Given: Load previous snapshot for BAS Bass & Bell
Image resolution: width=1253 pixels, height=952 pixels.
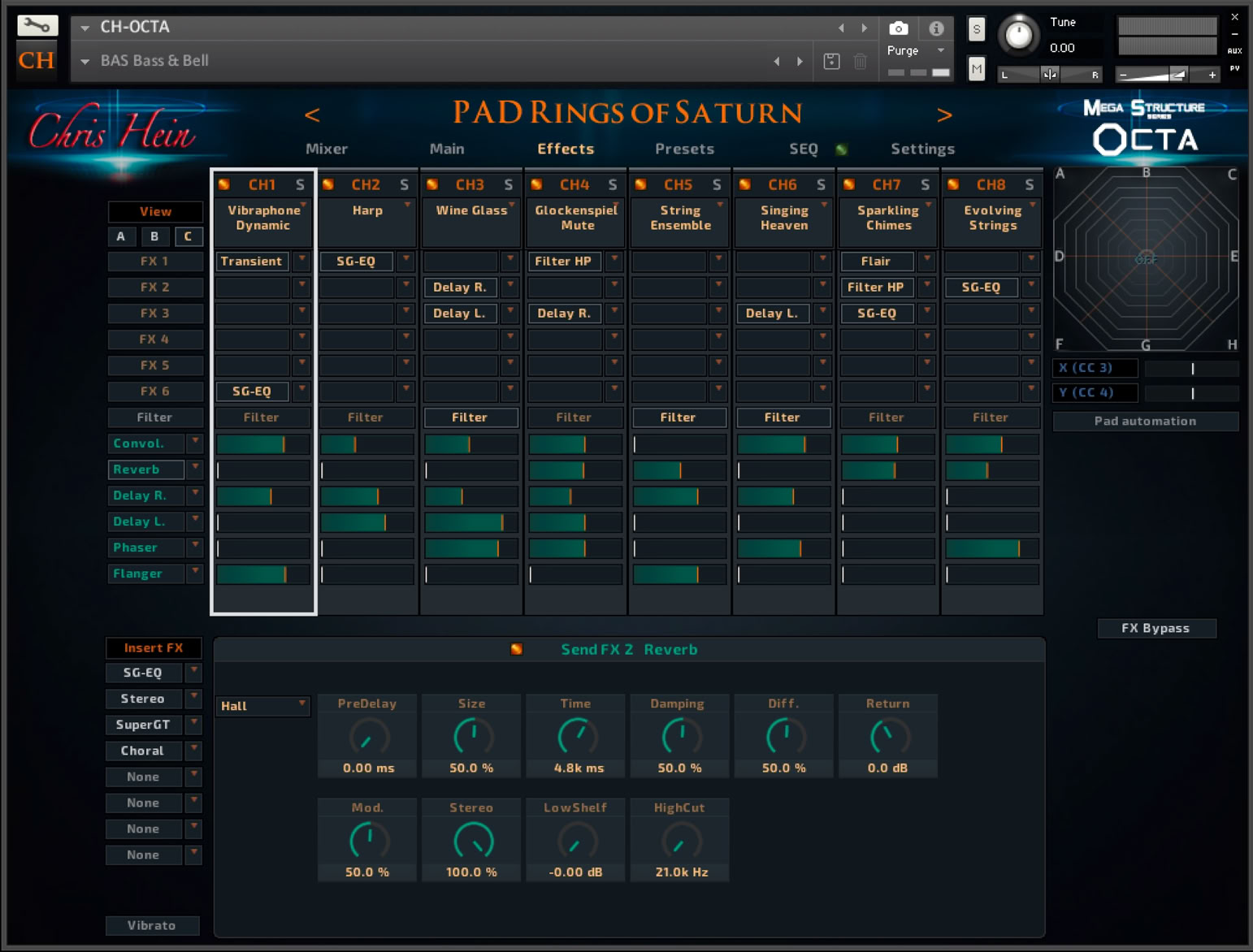Looking at the screenshot, I should 777,61.
